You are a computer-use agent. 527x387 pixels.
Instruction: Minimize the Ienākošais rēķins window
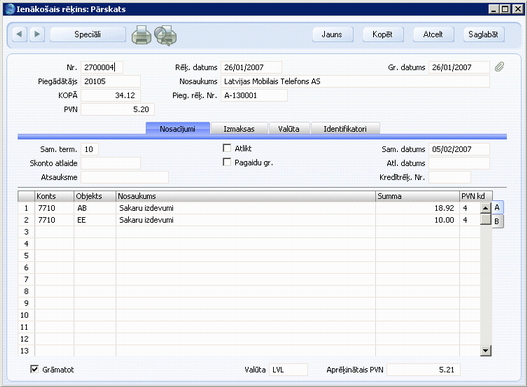pos(493,9)
